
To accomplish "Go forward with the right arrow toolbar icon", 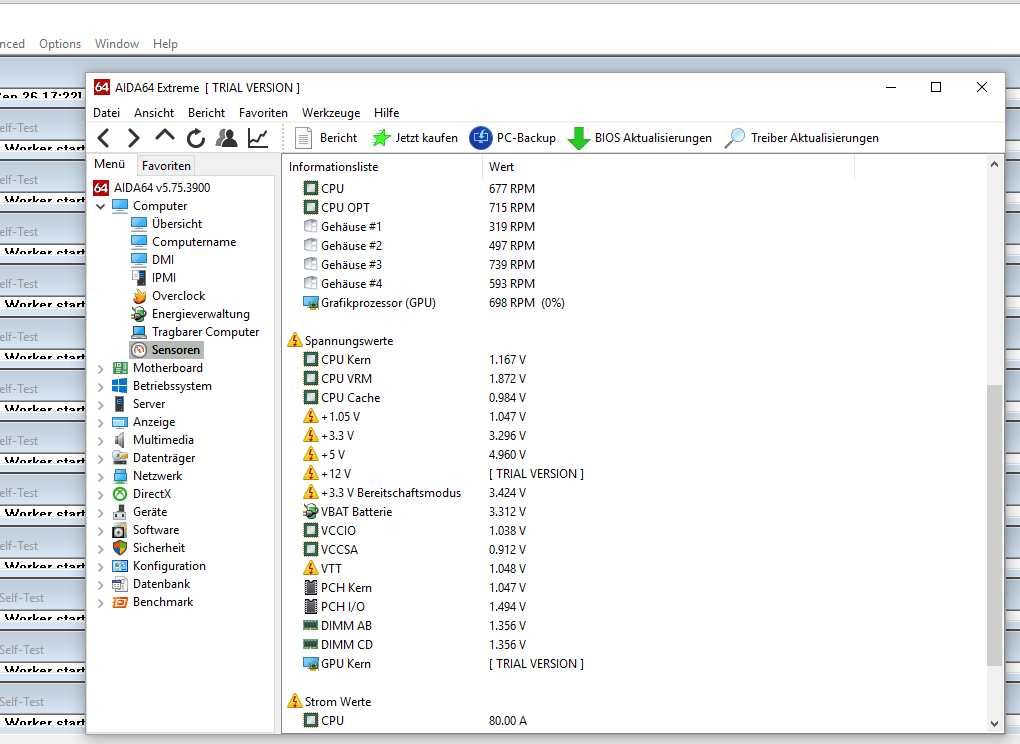I will click(x=133, y=138).
